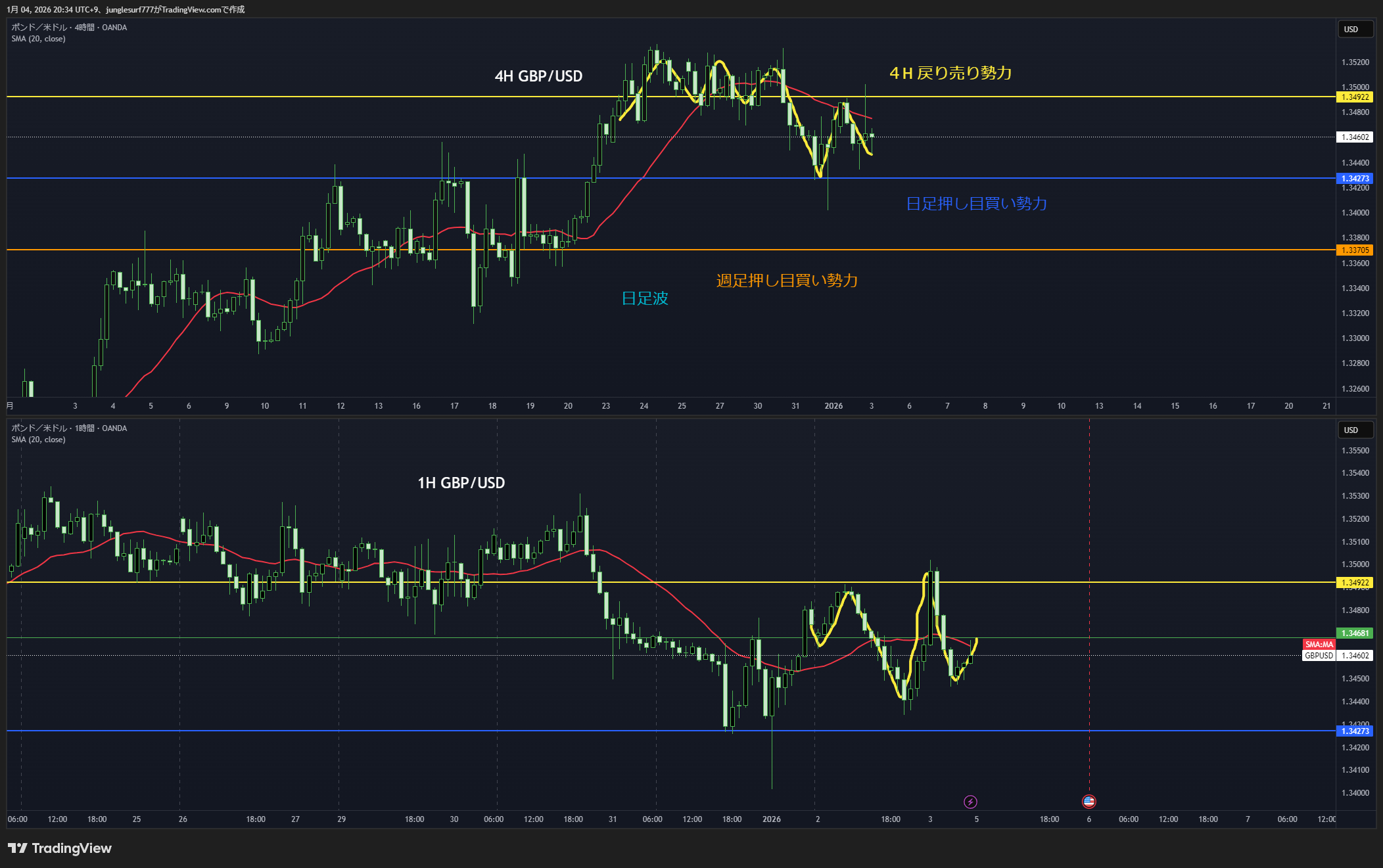Click the GBPUSD symbol price label
Image resolution: width=1383 pixels, height=868 pixels.
(1319, 656)
